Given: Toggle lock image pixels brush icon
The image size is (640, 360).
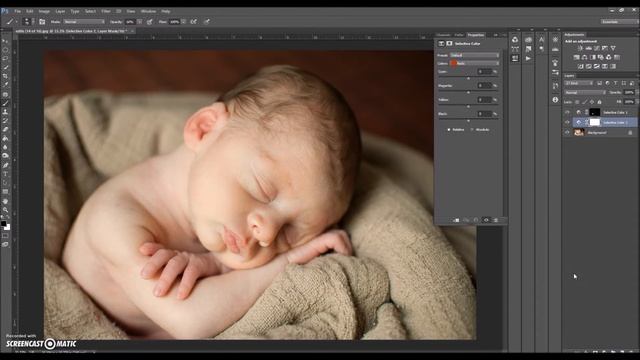Looking at the screenshot, I should coord(584,102).
